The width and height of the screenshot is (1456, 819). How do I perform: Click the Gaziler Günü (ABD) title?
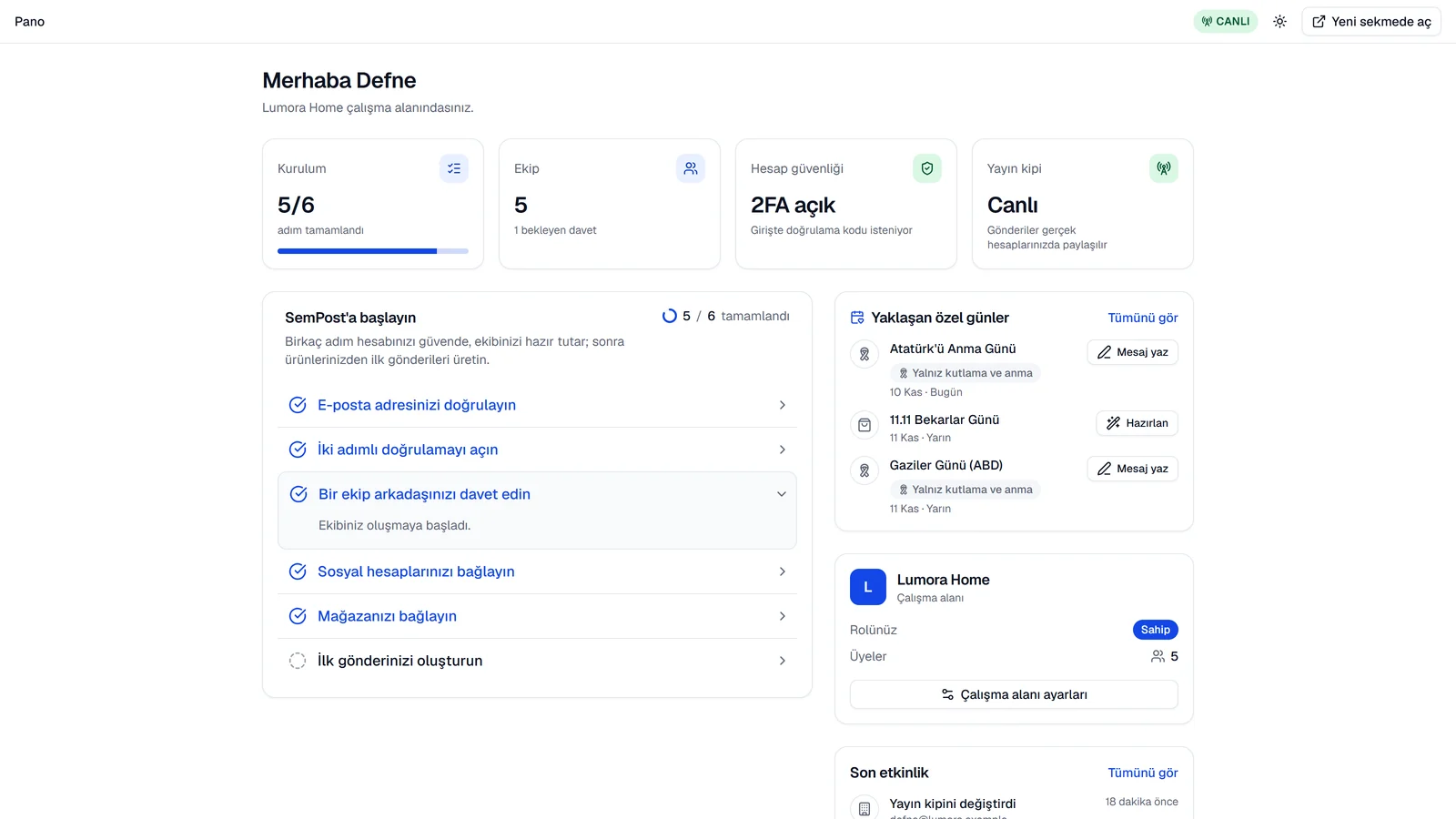(x=946, y=465)
